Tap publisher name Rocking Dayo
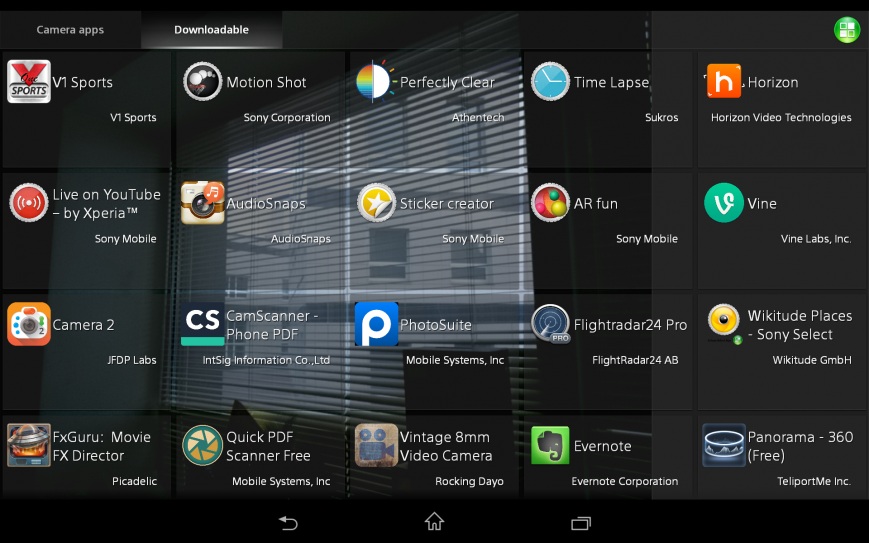The width and height of the screenshot is (869, 543). (469, 481)
